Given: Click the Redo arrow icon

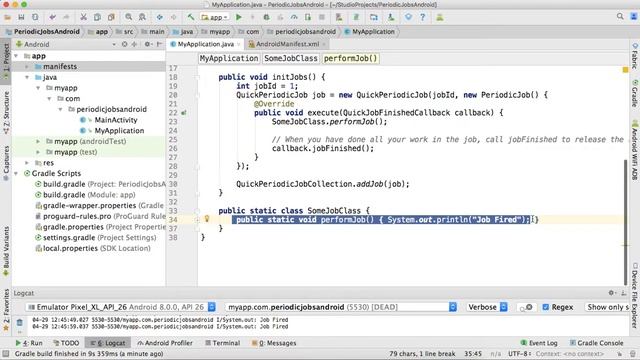Looking at the screenshot, I should (x=66, y=17).
